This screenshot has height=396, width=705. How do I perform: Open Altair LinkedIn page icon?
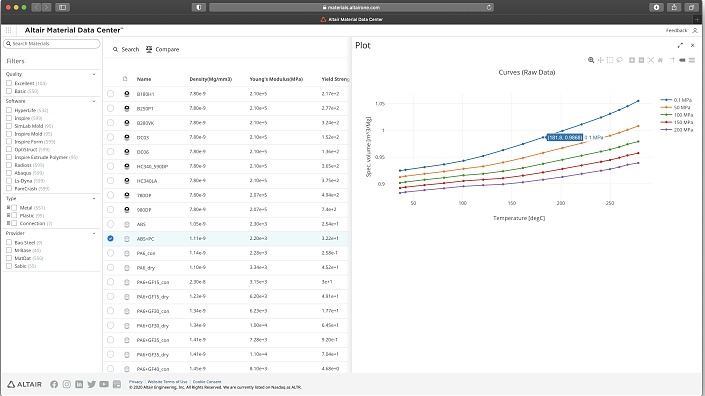(x=79, y=384)
